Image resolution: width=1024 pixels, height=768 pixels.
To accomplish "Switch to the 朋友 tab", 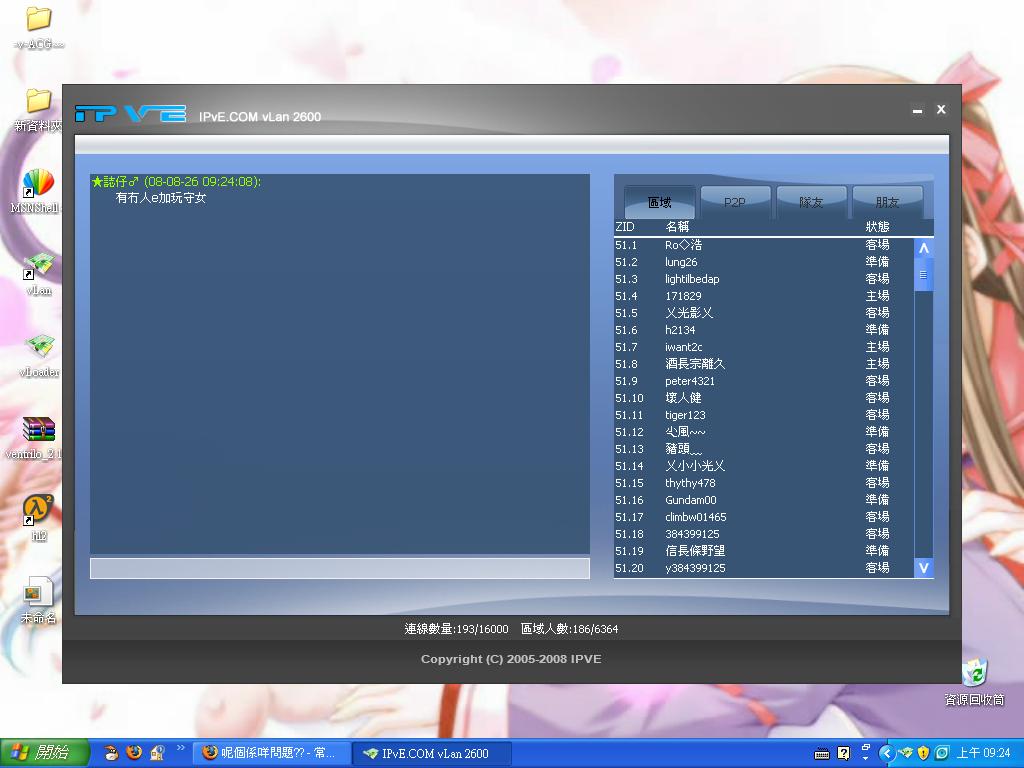I will pyautogui.click(x=888, y=201).
